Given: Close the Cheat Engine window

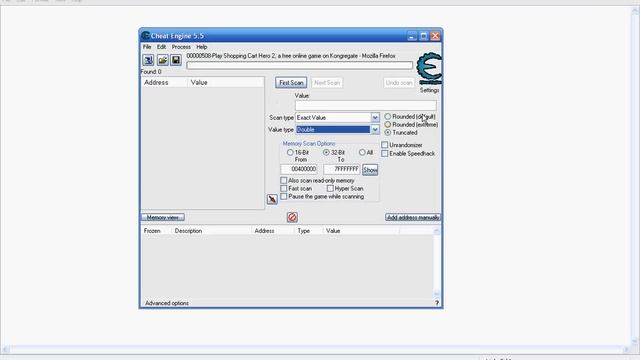Looking at the screenshot, I should [436, 36].
